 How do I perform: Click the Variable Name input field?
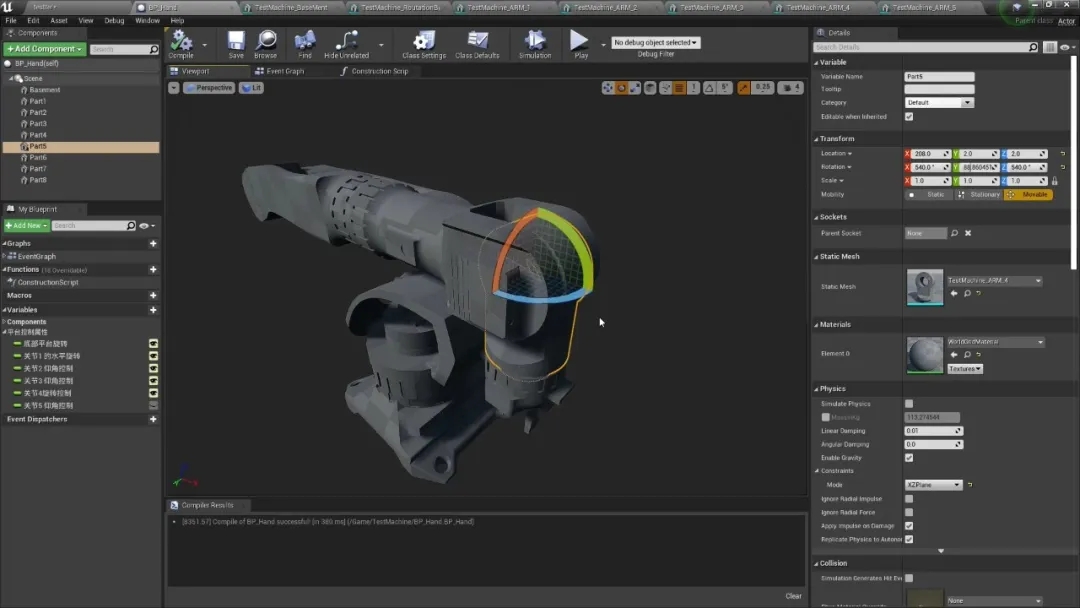click(x=939, y=76)
